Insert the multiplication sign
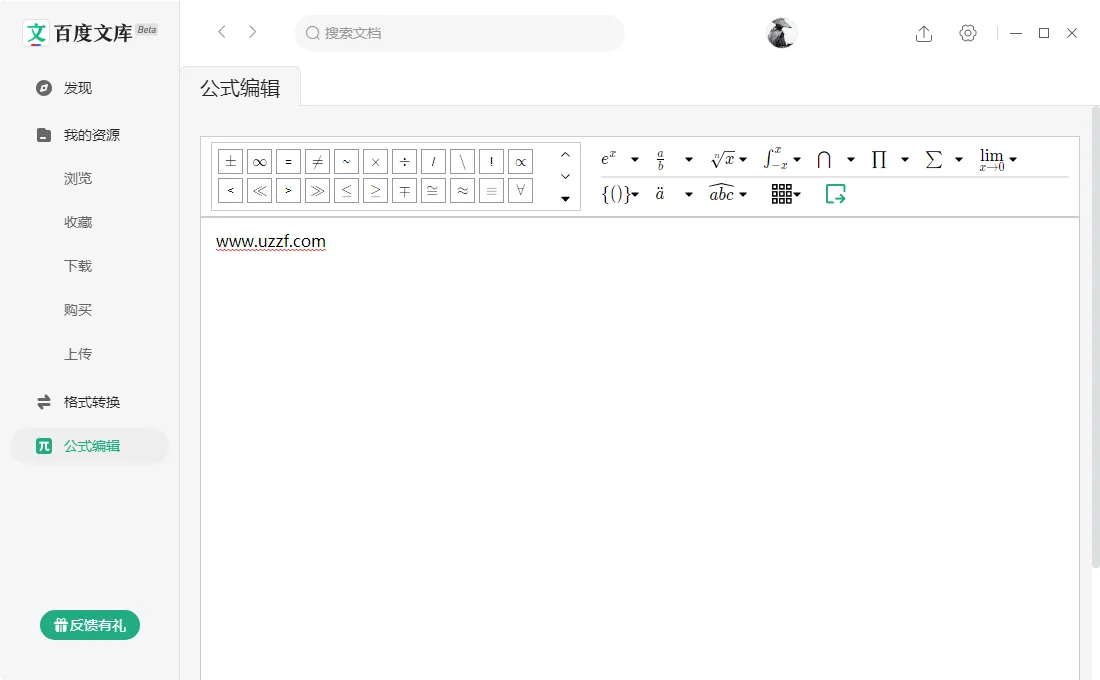Screen dimensions: 1100x680 [375, 161]
